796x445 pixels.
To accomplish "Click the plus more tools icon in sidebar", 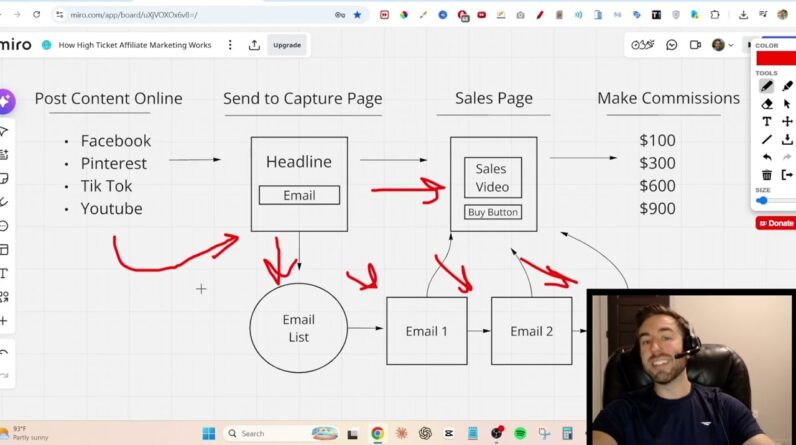I will tap(4, 321).
